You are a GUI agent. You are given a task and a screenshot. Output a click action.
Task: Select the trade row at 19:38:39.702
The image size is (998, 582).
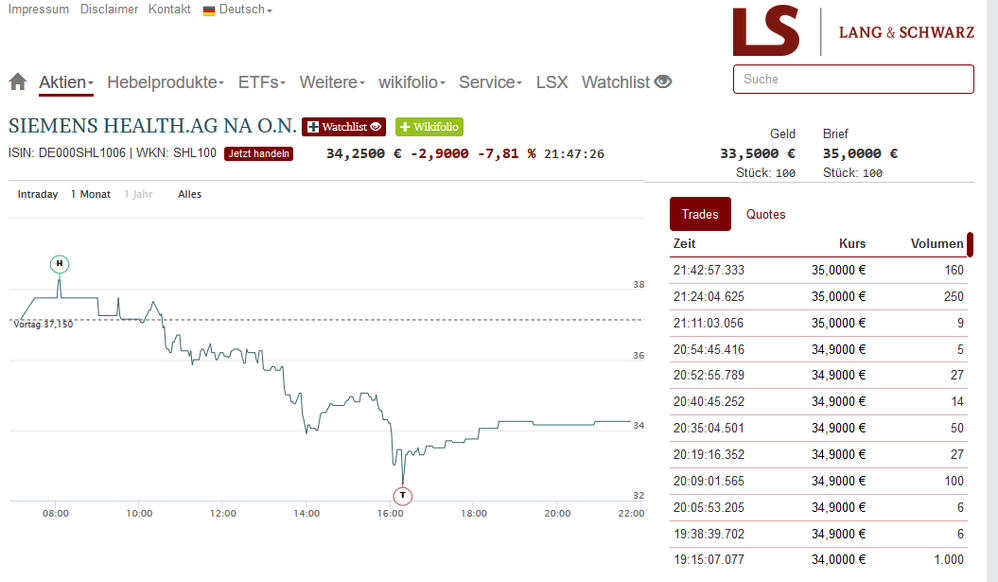[x=819, y=534]
